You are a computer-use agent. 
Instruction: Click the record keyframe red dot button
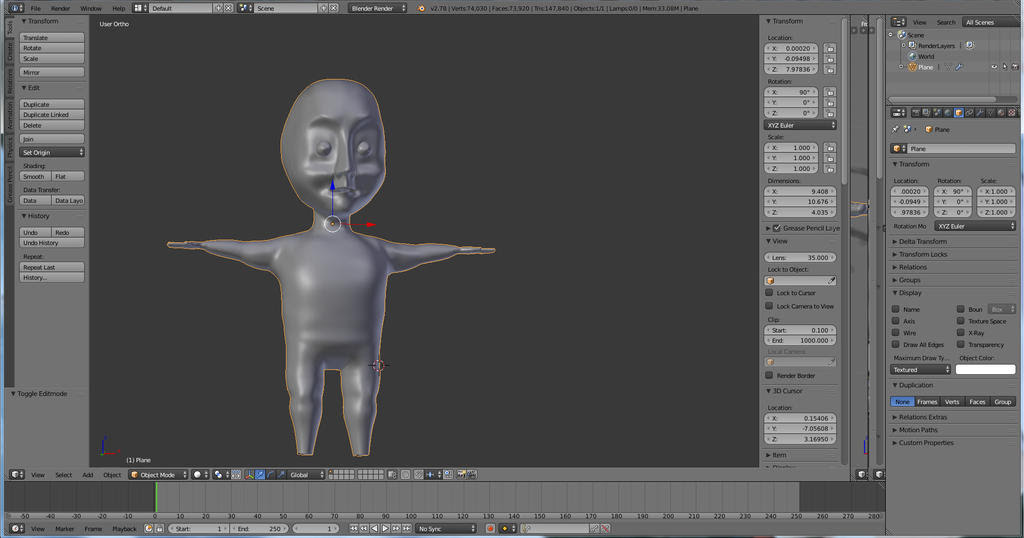point(490,528)
